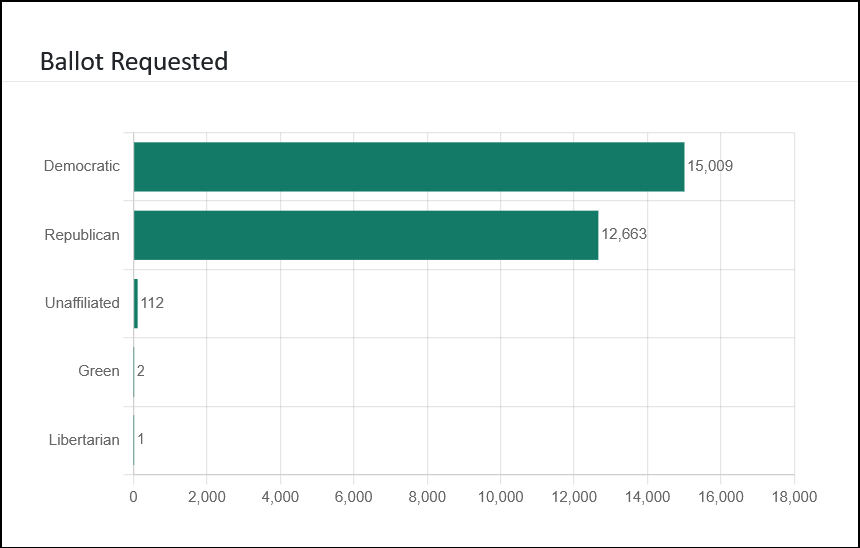Click the value 1 next to Libertarian

tap(141, 439)
